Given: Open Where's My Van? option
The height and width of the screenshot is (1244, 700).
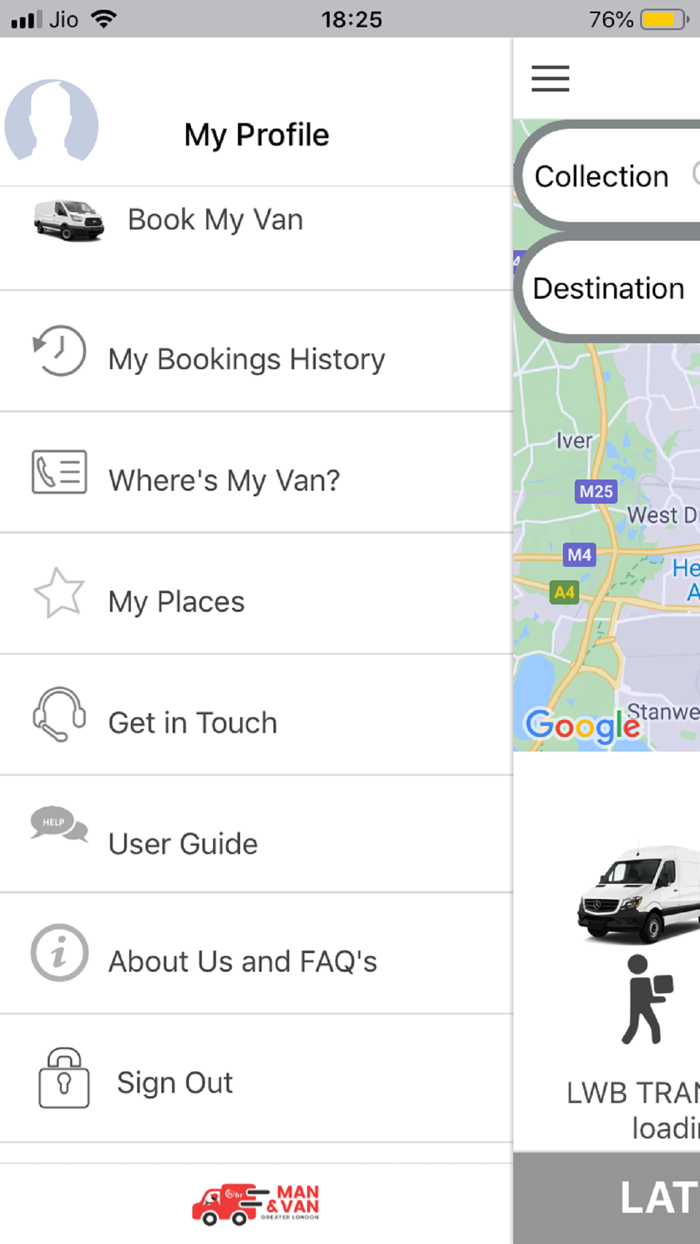Looking at the screenshot, I should point(224,480).
